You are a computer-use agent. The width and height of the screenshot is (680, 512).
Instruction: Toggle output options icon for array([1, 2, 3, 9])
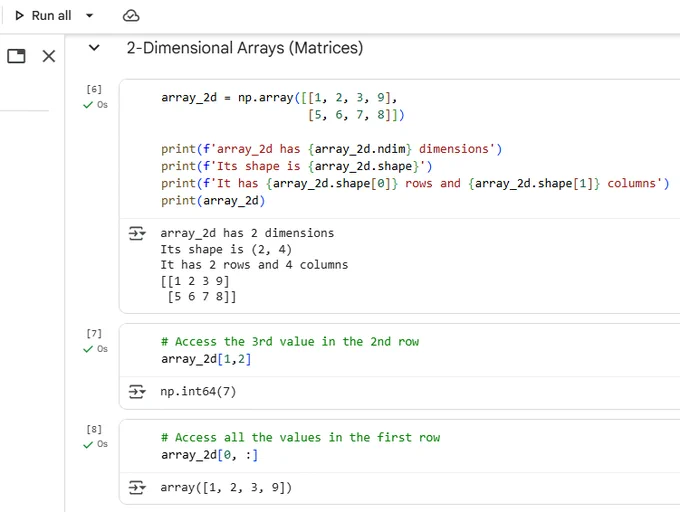137,487
